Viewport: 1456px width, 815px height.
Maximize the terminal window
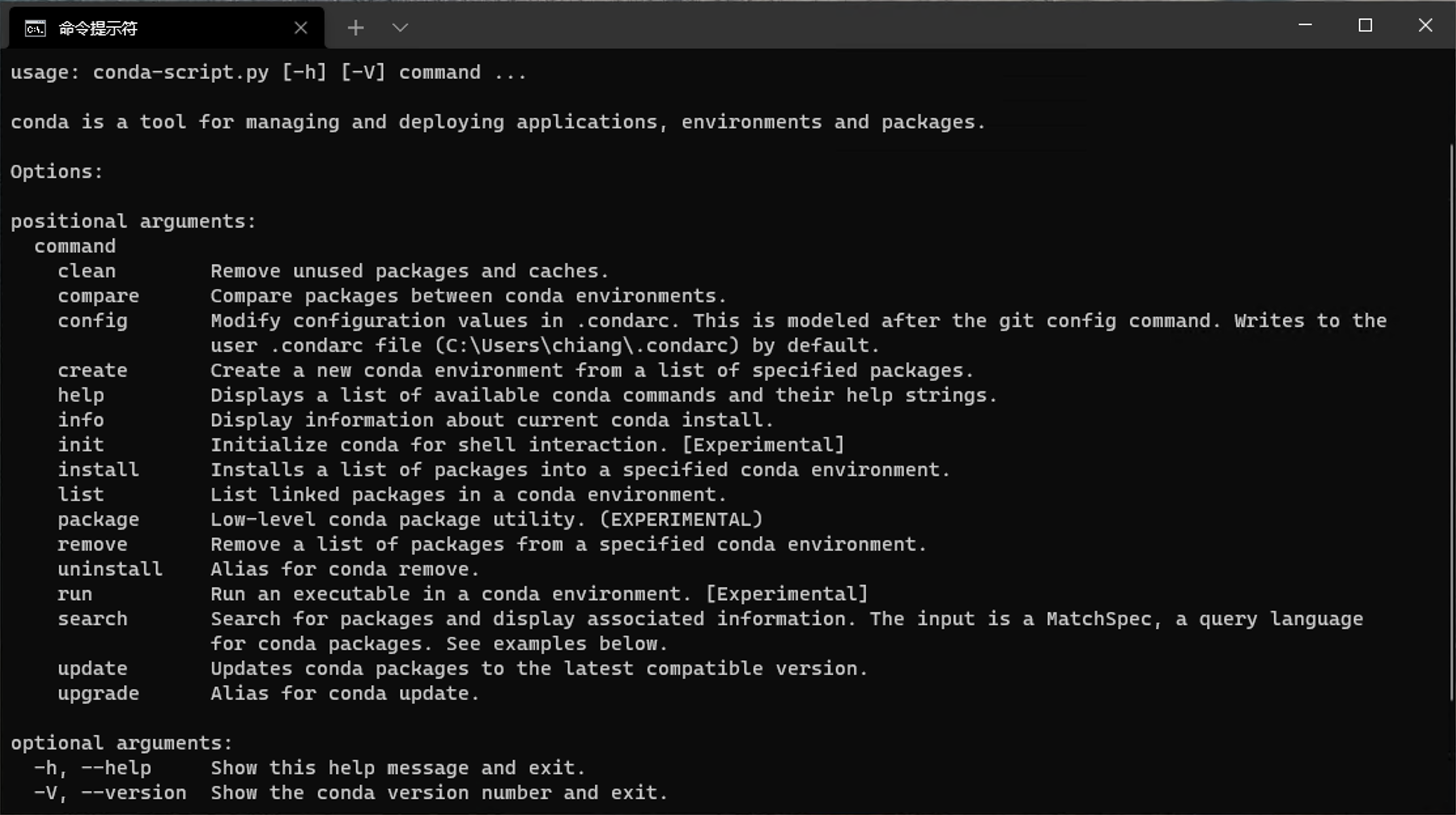pyautogui.click(x=1365, y=25)
